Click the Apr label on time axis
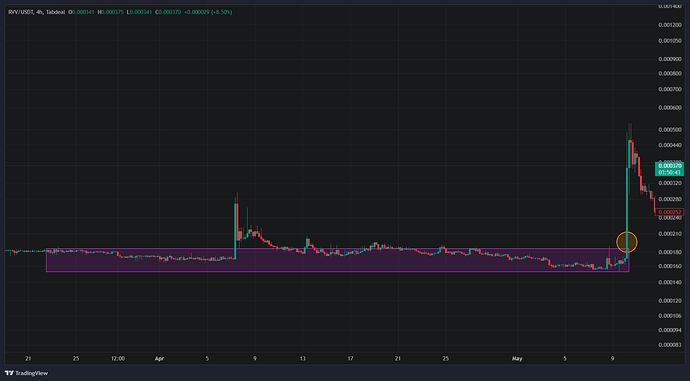 pos(159,359)
